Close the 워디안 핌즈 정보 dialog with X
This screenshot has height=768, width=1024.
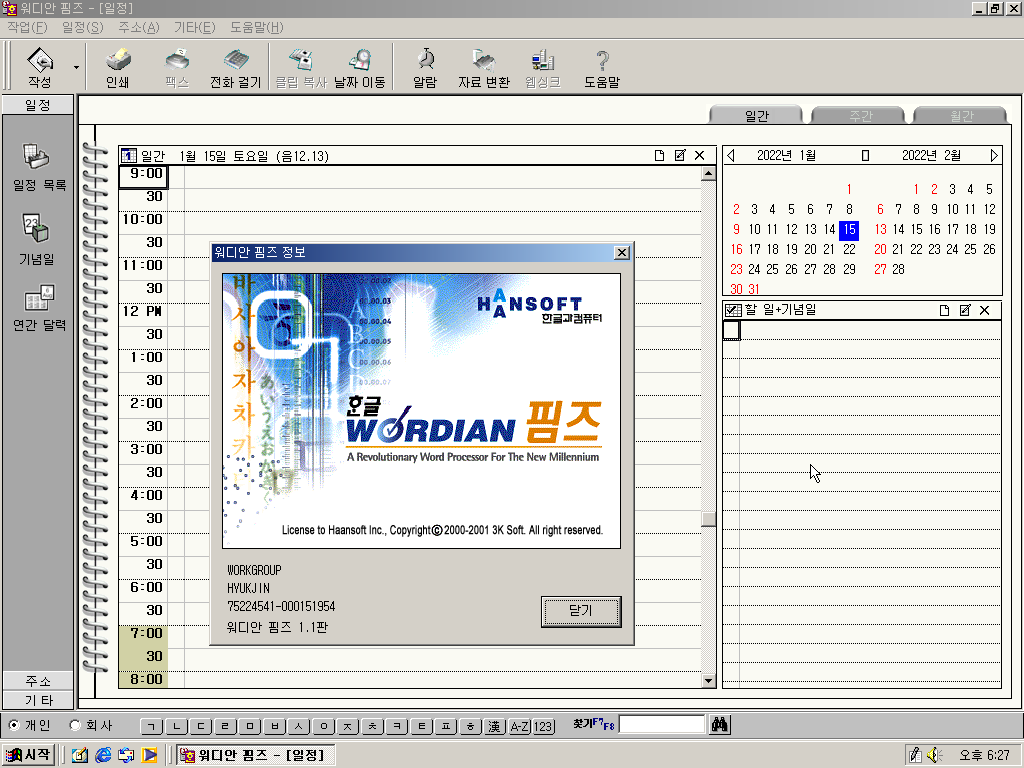622,252
